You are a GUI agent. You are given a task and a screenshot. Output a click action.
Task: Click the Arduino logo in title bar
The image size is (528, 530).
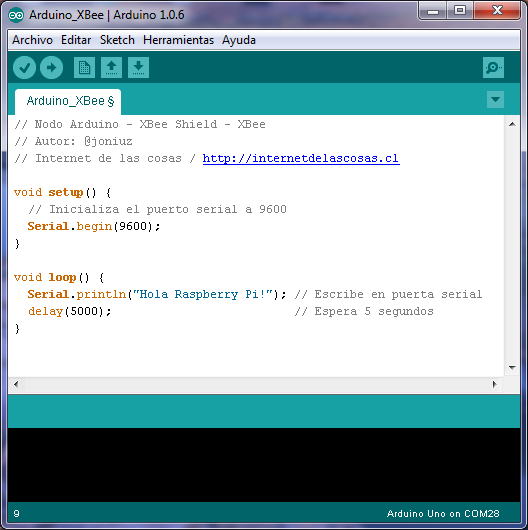click(x=16, y=15)
